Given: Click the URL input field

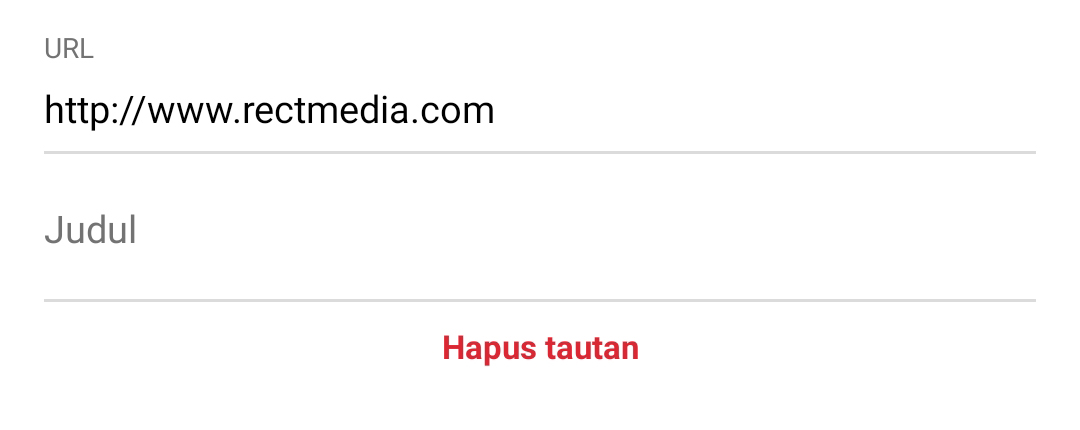Looking at the screenshot, I should pyautogui.click(x=539, y=112).
